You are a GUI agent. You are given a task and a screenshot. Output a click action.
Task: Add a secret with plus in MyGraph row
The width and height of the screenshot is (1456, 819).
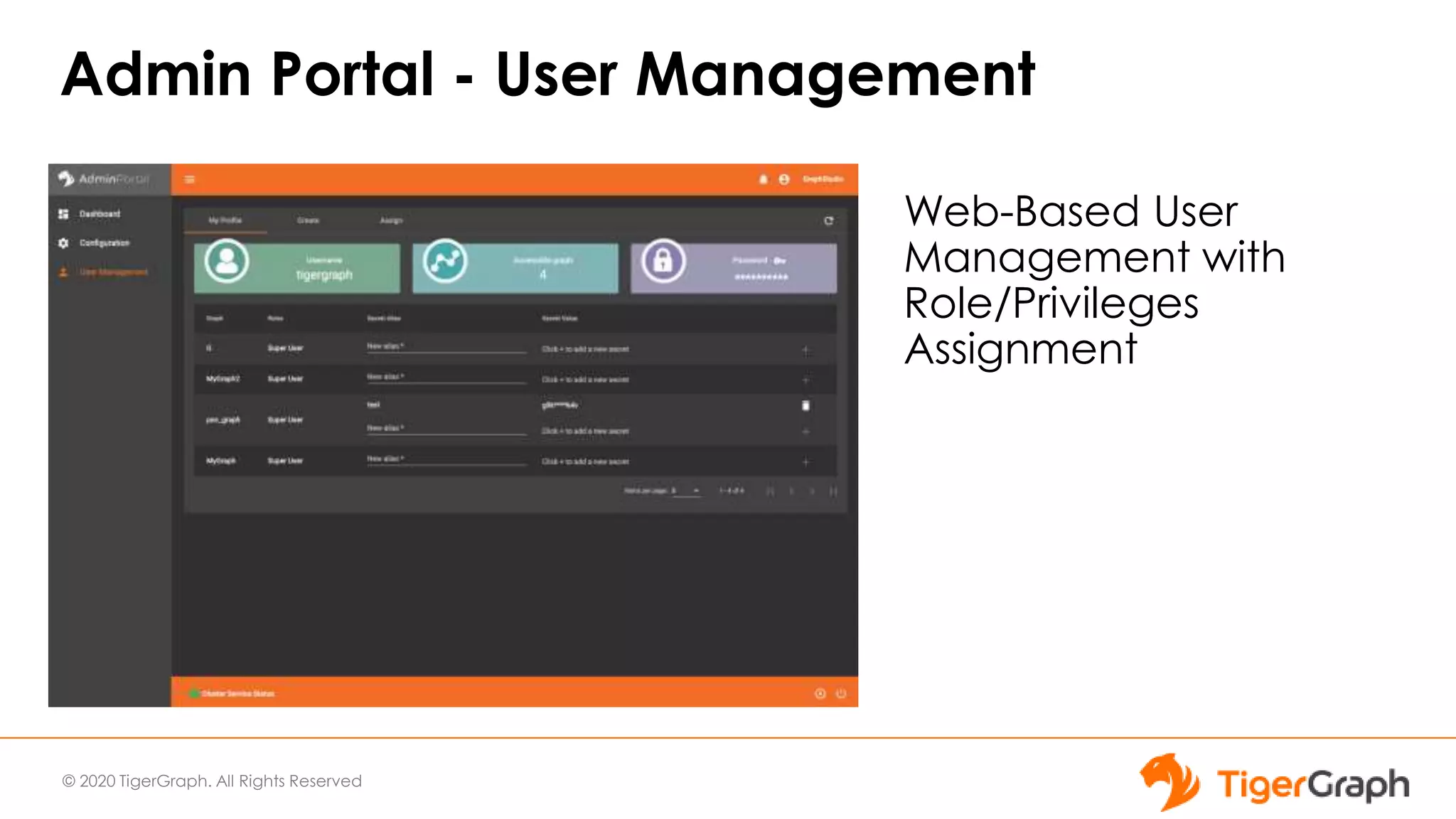click(805, 462)
